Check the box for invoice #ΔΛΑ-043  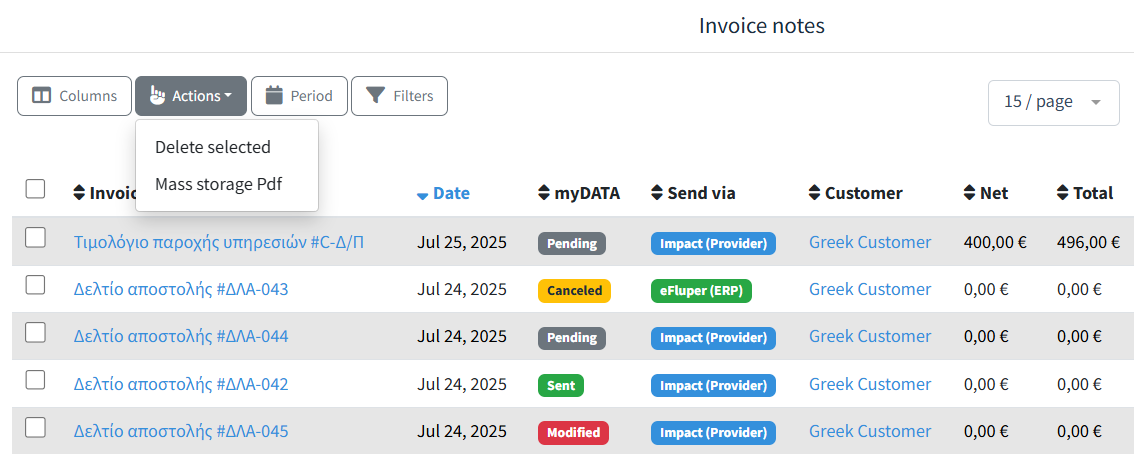pyautogui.click(x=35, y=285)
